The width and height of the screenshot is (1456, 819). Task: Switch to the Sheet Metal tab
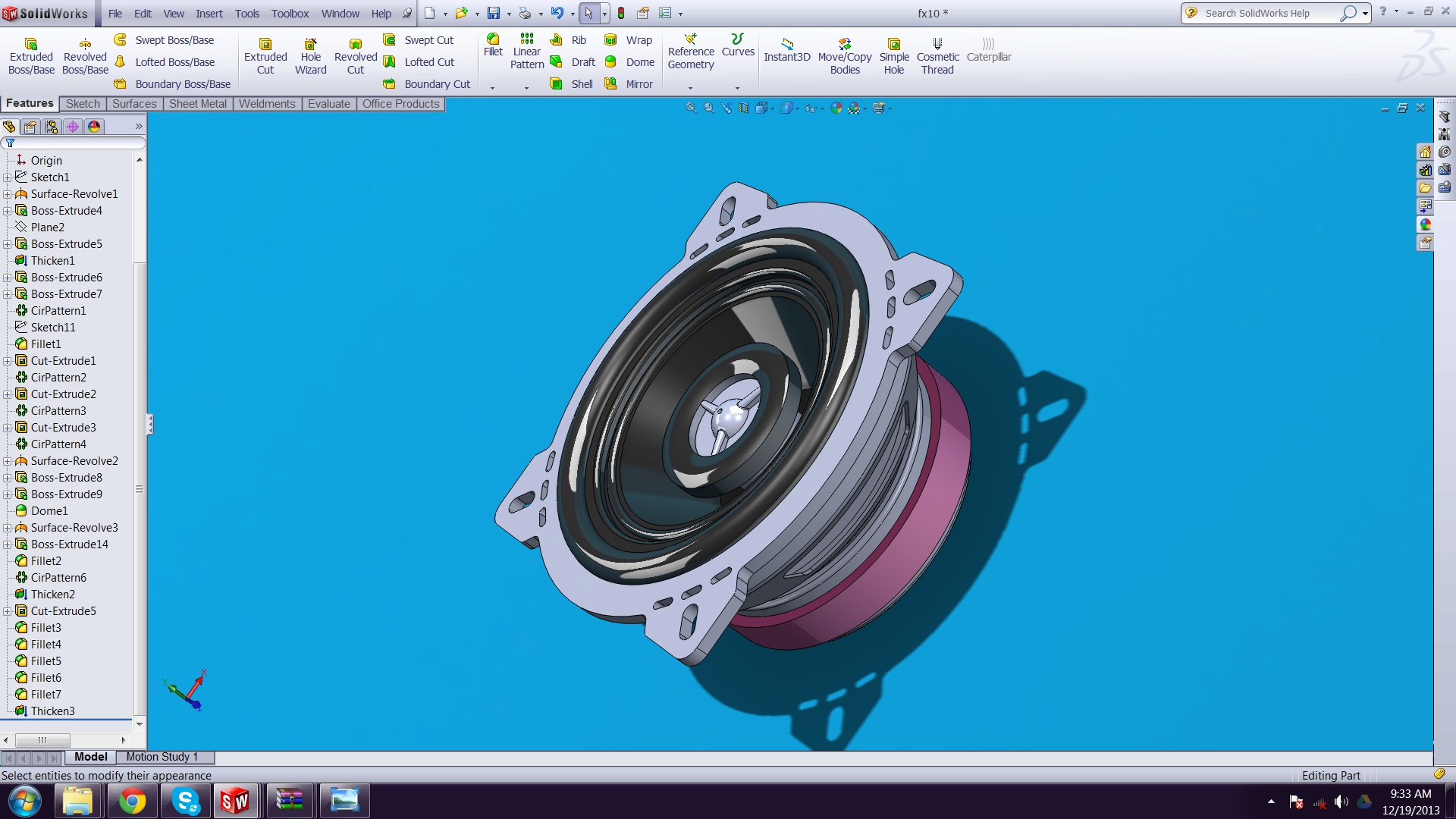pyautogui.click(x=198, y=104)
